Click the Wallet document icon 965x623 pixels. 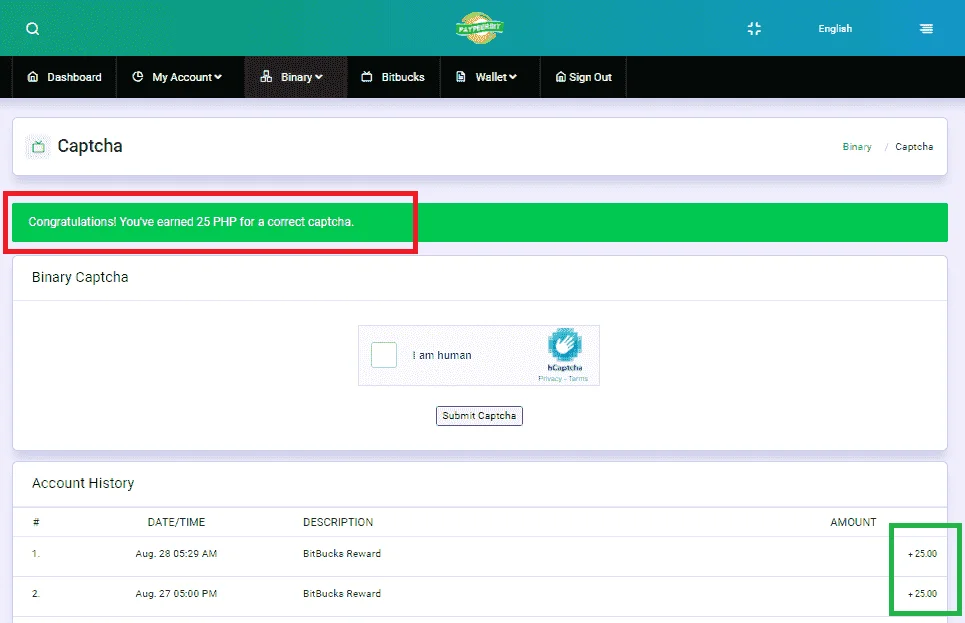coord(460,77)
